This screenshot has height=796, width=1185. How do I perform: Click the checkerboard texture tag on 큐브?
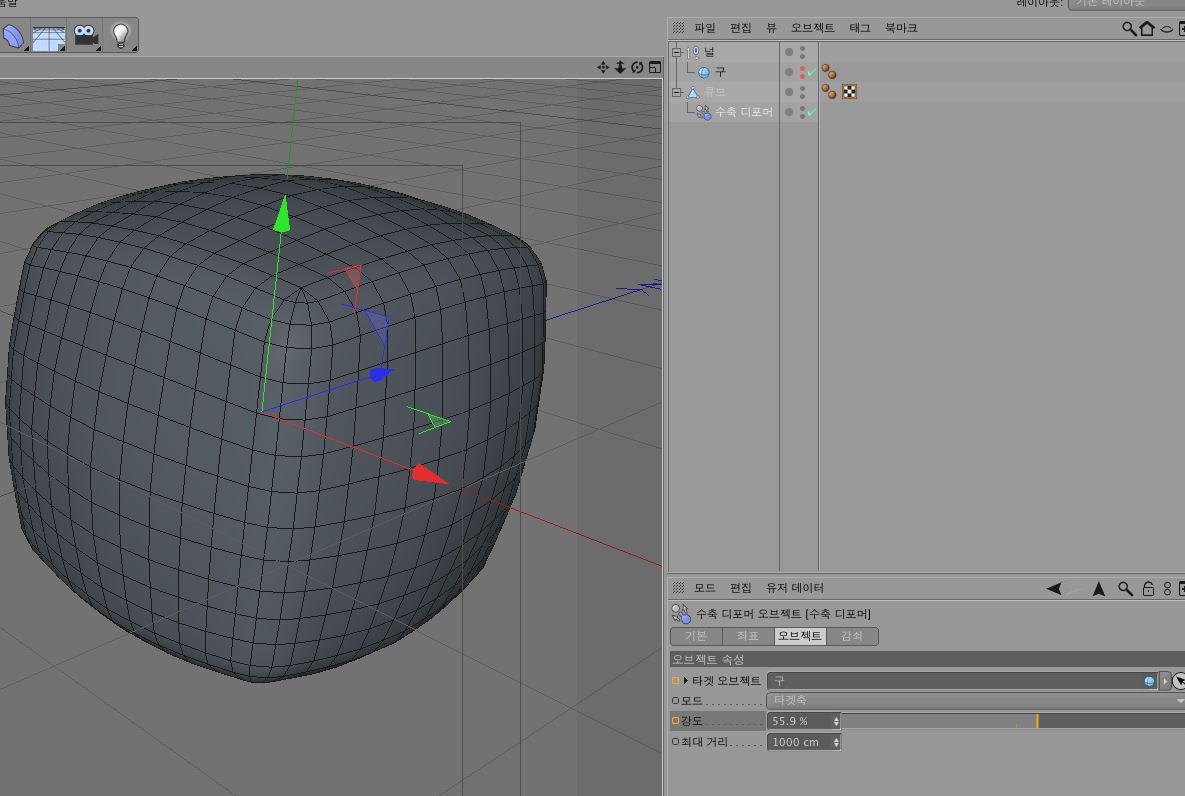(849, 92)
